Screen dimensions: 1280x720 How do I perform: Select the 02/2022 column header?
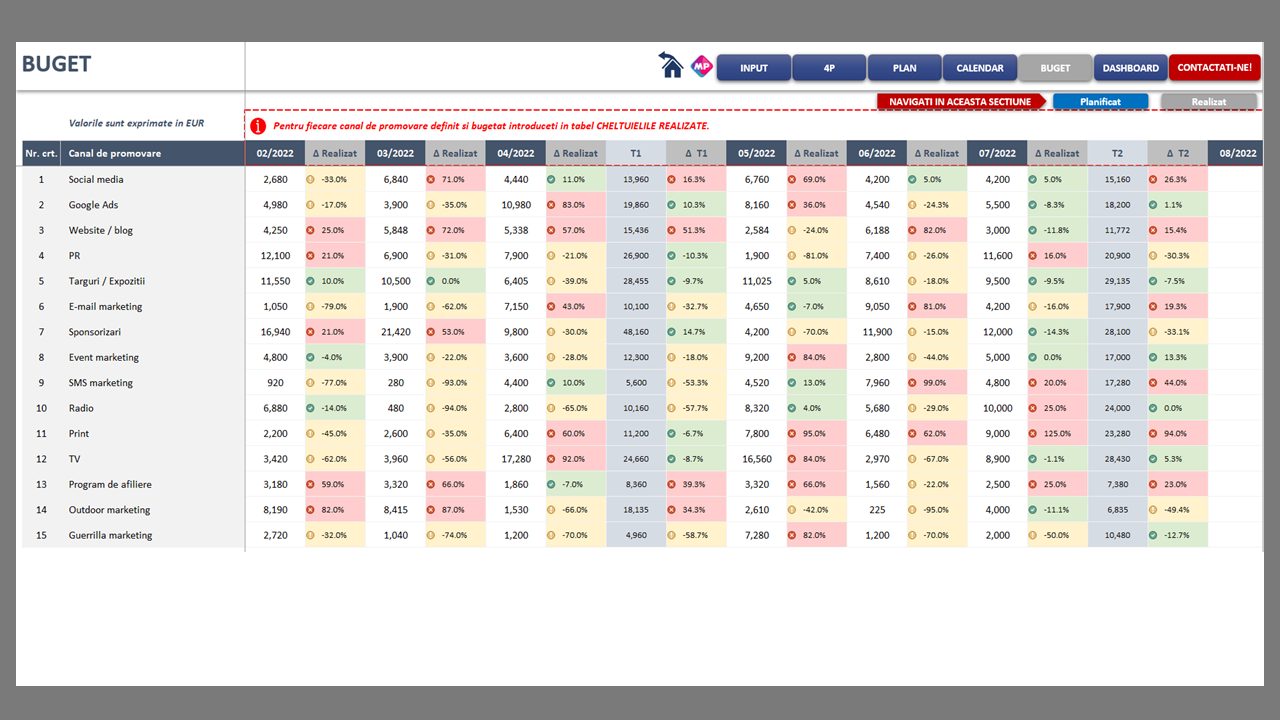[x=275, y=154]
